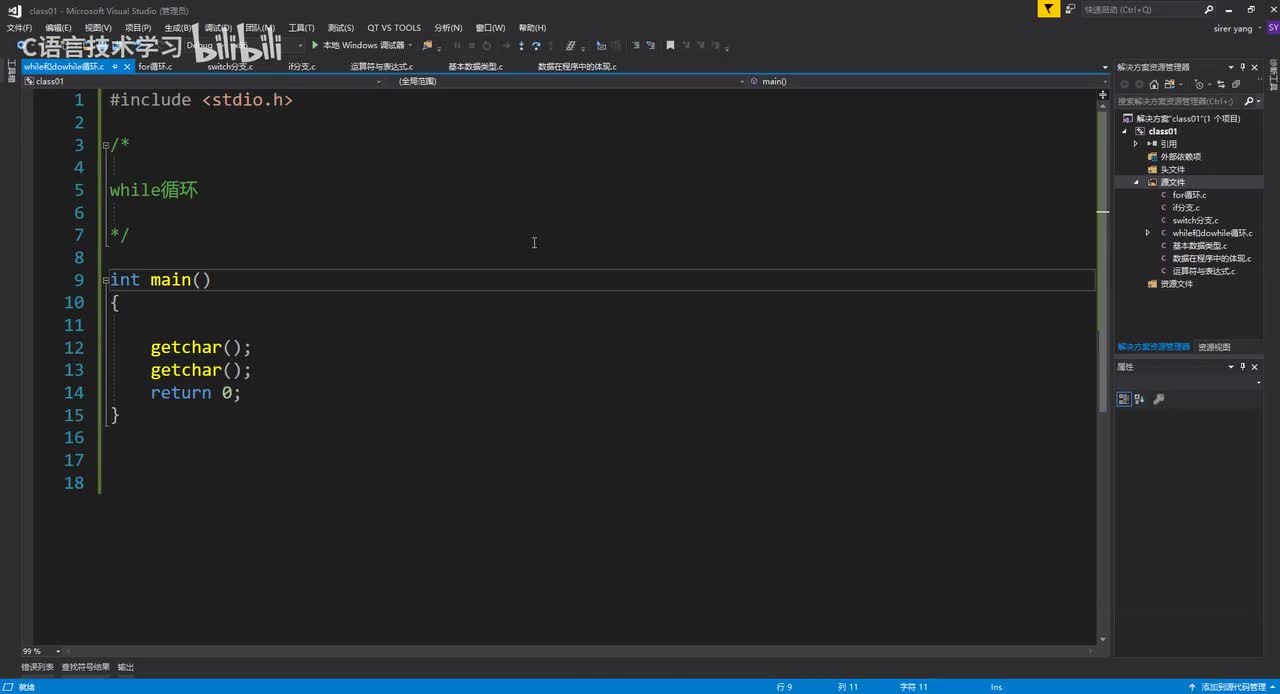Pin the while和dowhile循环.c tab

tap(115, 67)
